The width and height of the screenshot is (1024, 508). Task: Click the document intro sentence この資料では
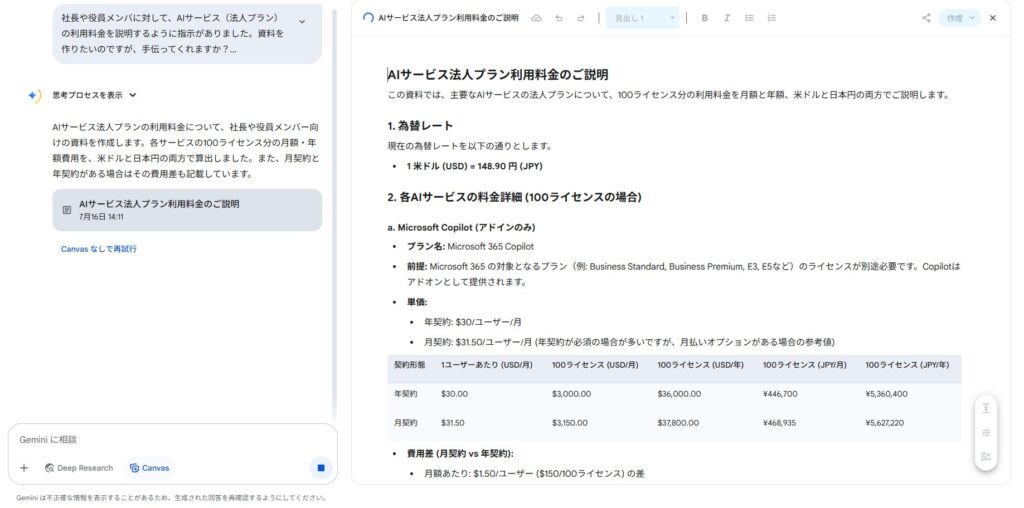coord(668,95)
